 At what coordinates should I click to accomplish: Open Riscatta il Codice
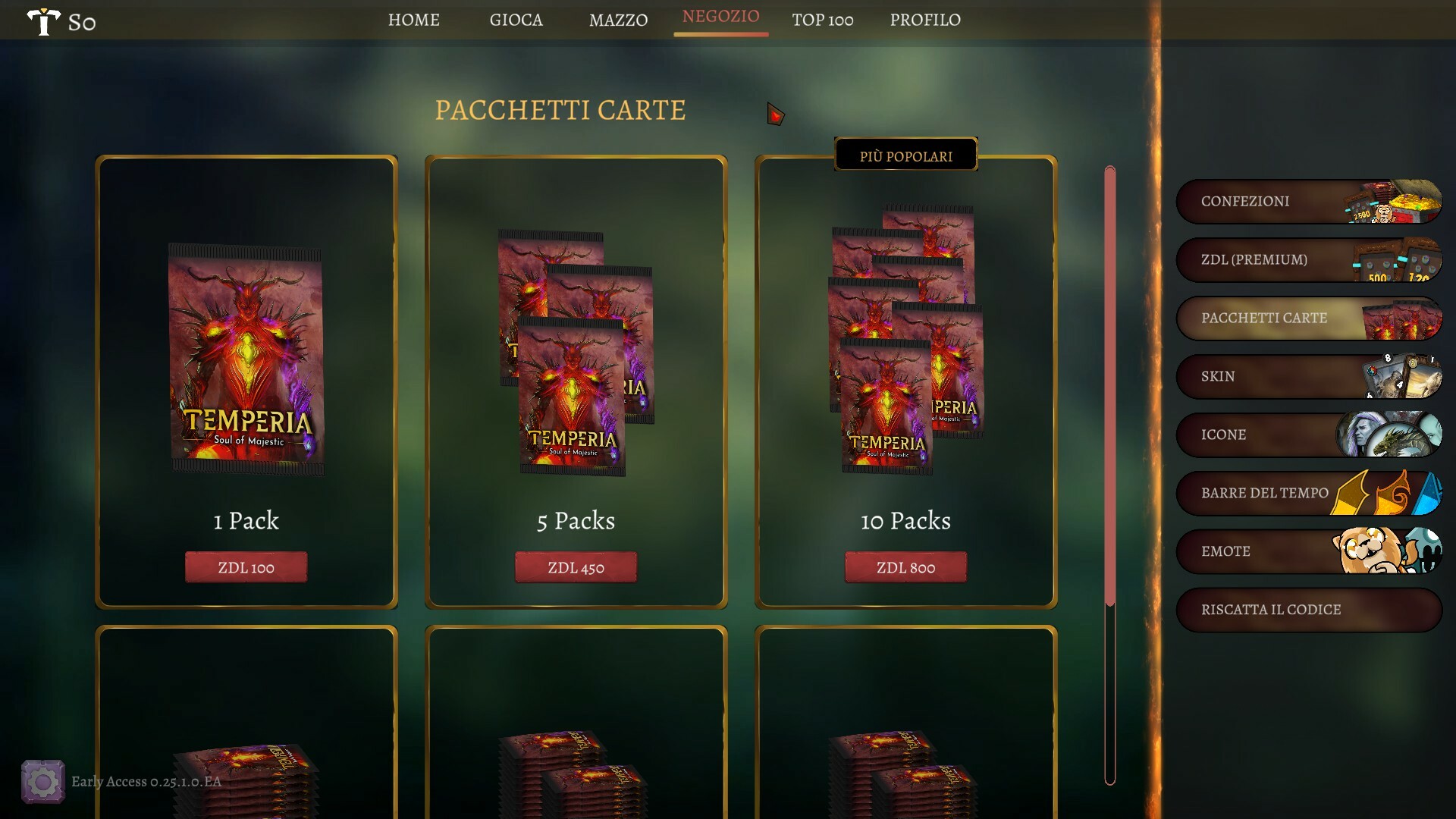pos(1309,610)
